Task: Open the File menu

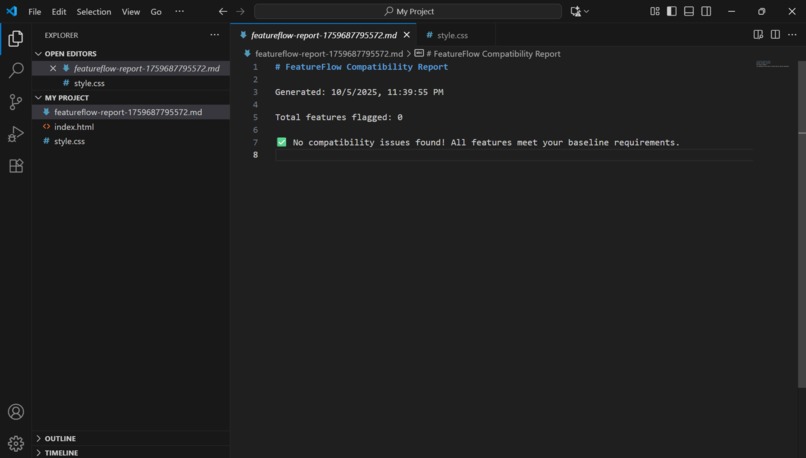Action: click(34, 11)
